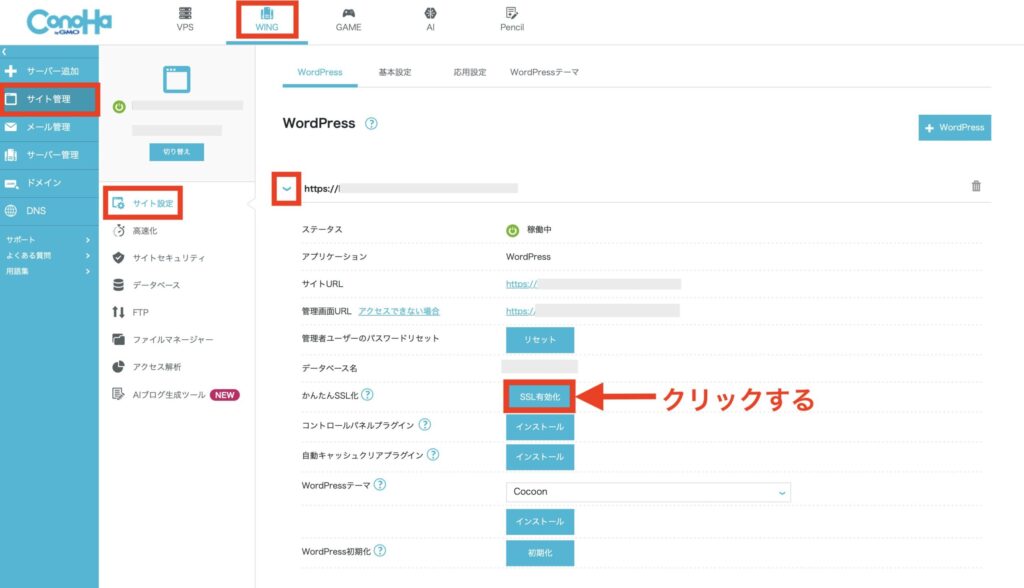Expand the サポート sidebar section
Image resolution: width=1024 pixels, height=588 pixels.
(48, 240)
